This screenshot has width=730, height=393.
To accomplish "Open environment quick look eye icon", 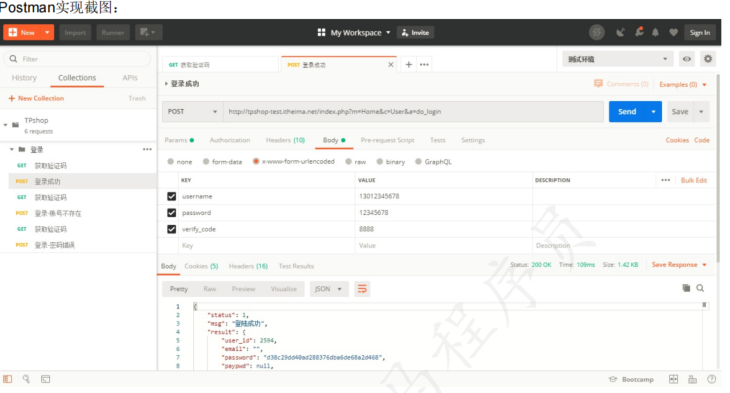I will pos(687,59).
